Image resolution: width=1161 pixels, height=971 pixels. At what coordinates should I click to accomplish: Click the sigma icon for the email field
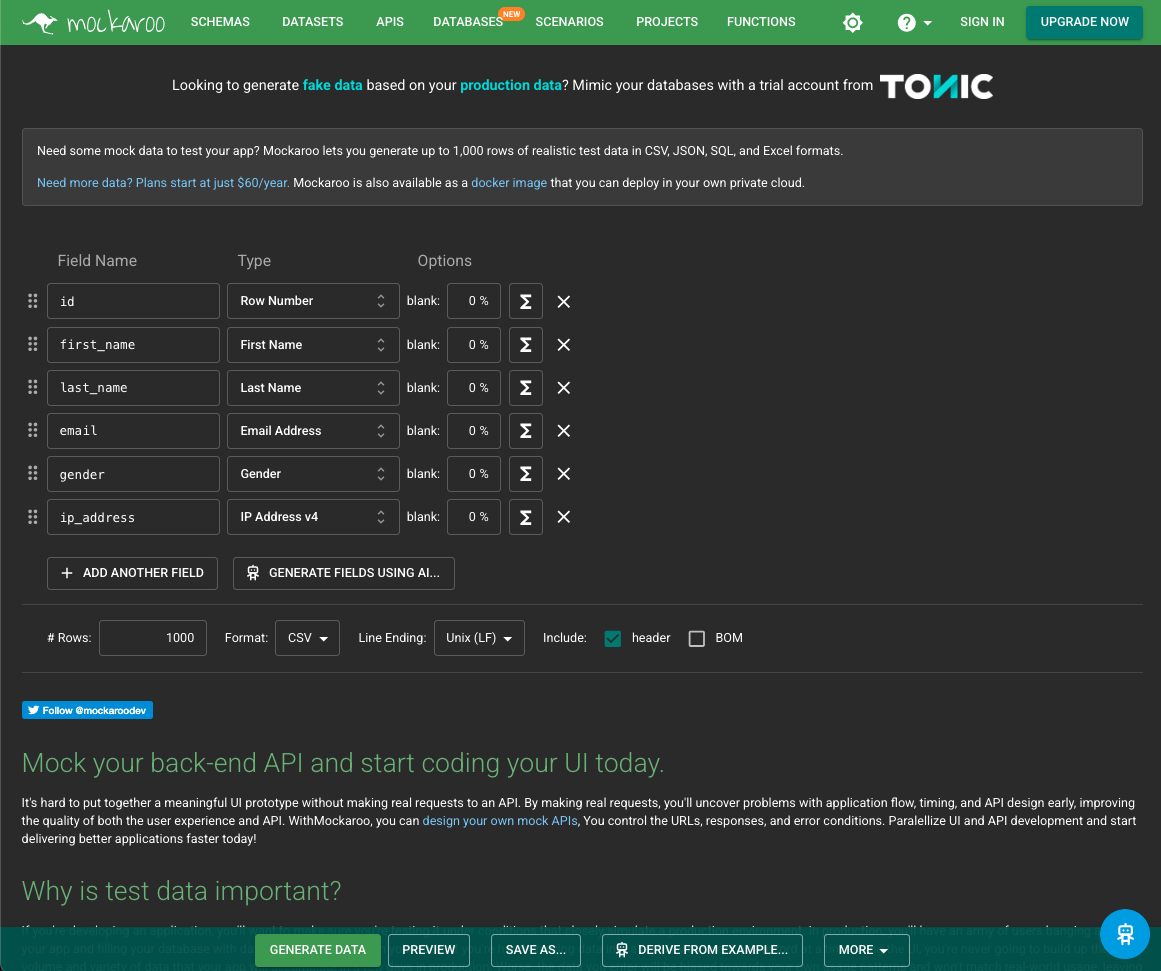tap(525, 431)
